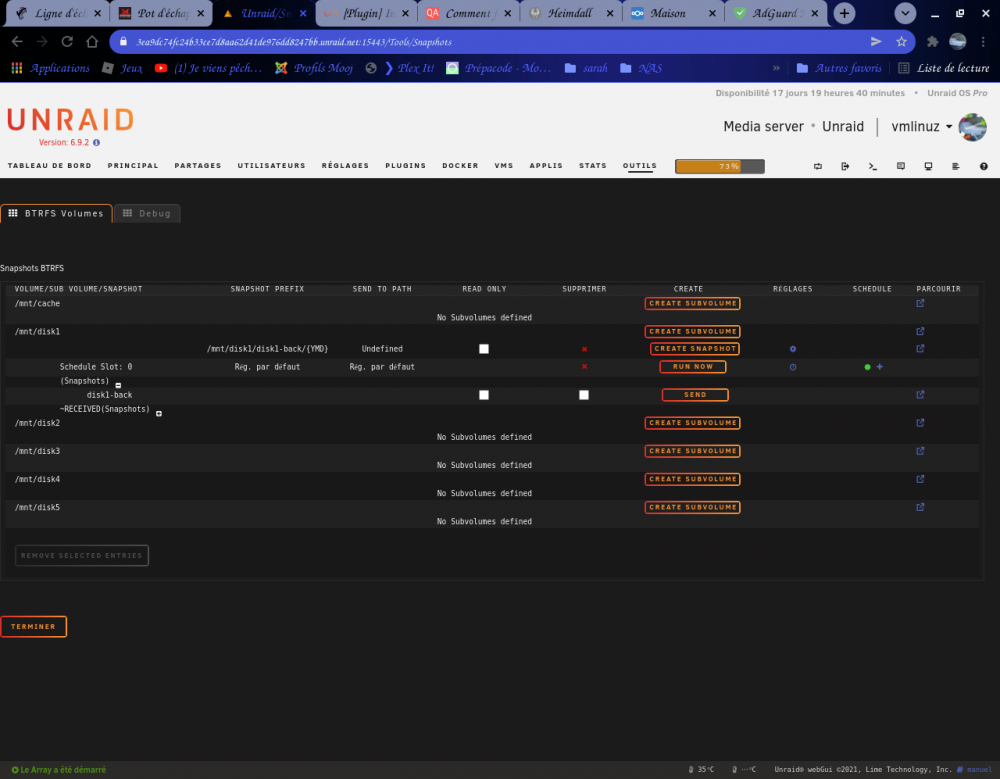Click CREATE SNAPSHOT button
Viewport: 1000px width, 779px height.
(695, 349)
